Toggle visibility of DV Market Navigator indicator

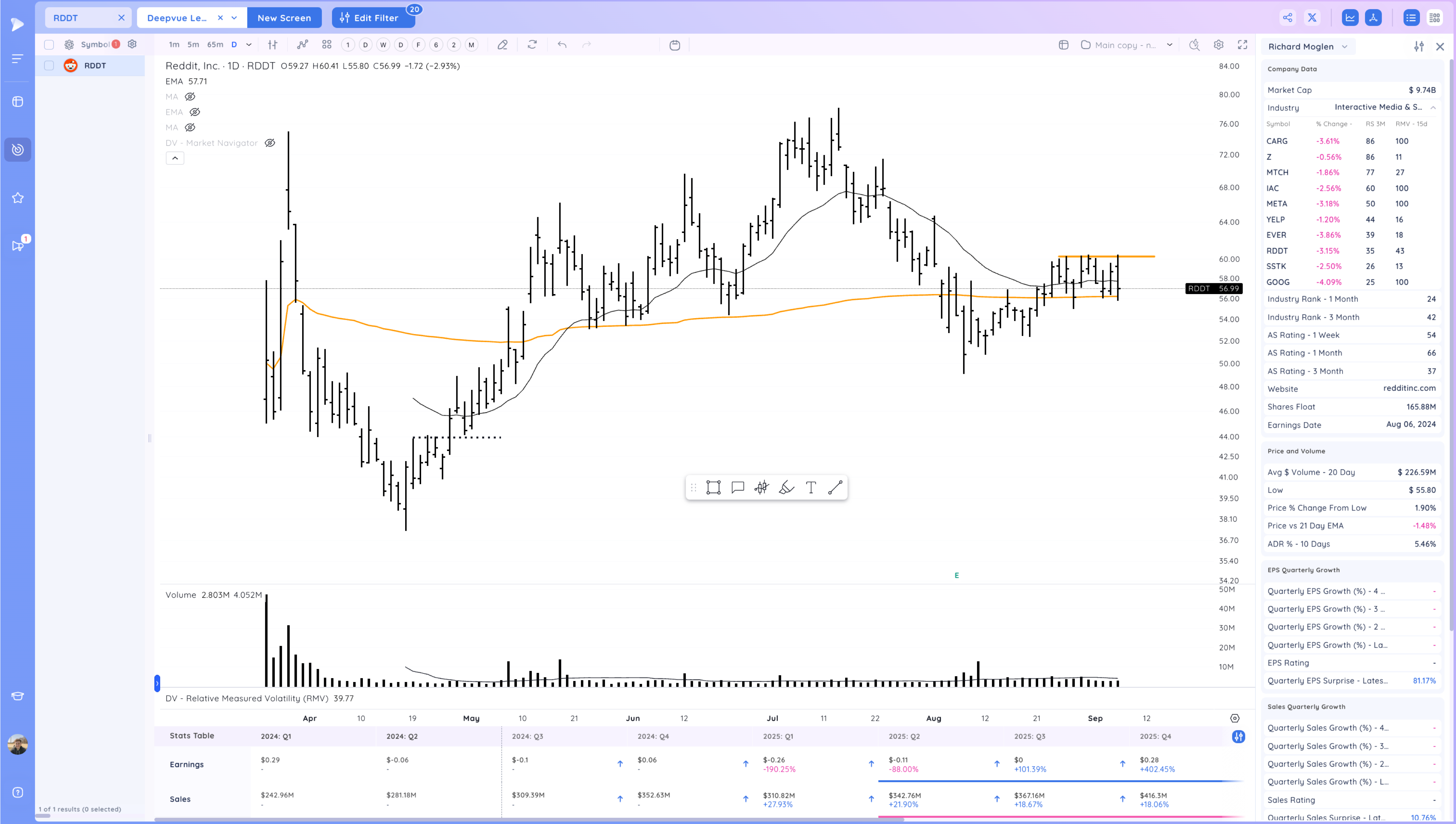point(270,143)
